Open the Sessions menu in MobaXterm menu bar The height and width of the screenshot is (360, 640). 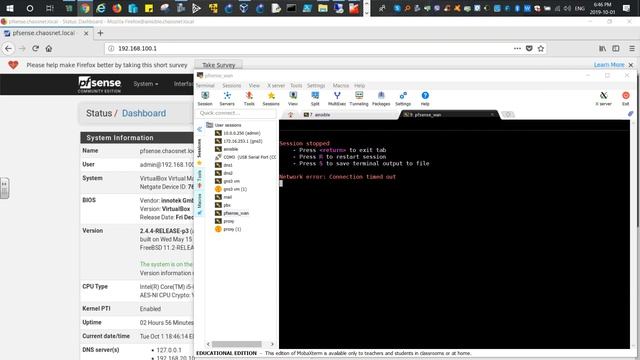[x=231, y=85]
